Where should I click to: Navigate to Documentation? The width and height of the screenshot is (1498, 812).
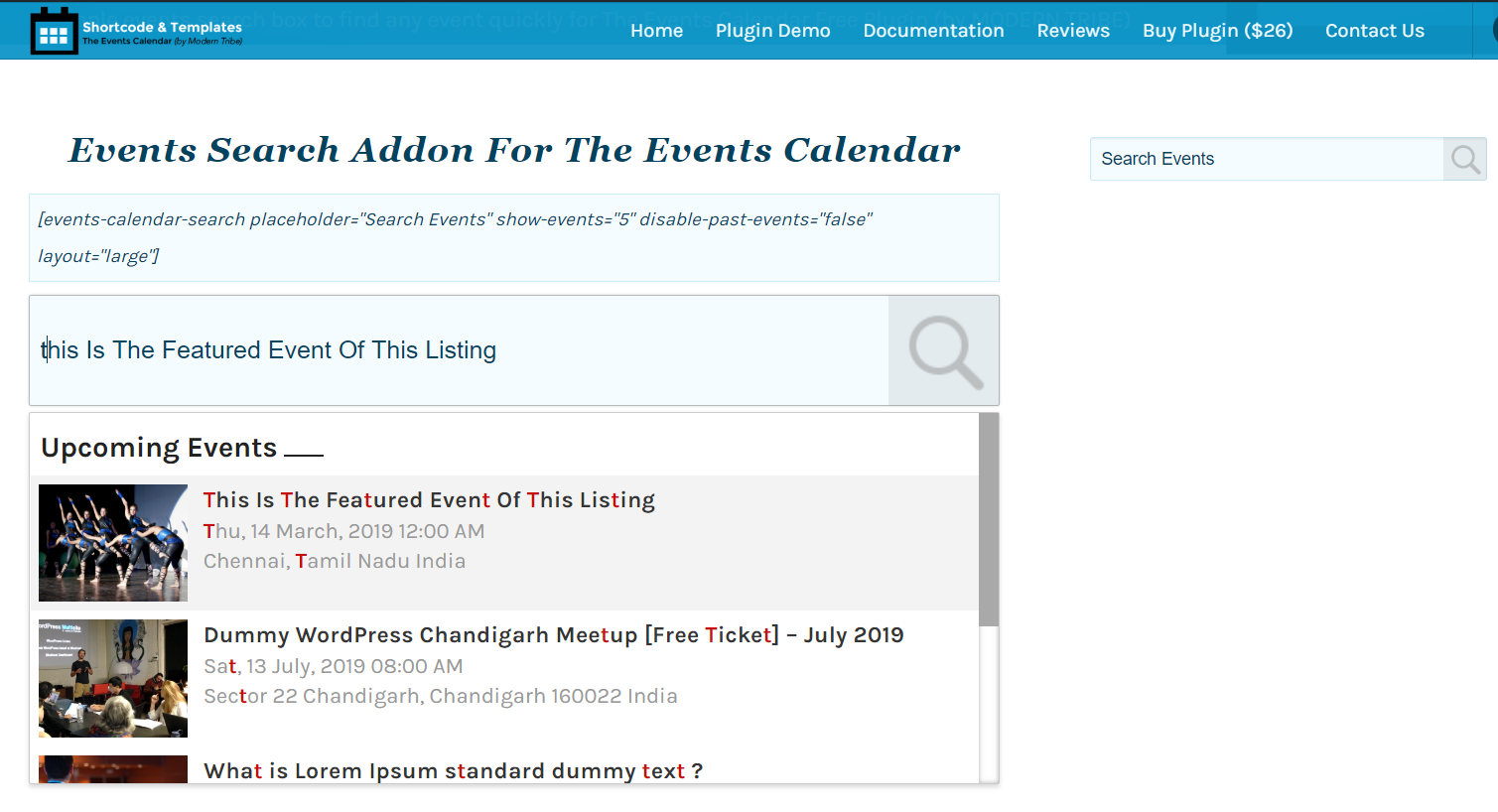pos(933,30)
